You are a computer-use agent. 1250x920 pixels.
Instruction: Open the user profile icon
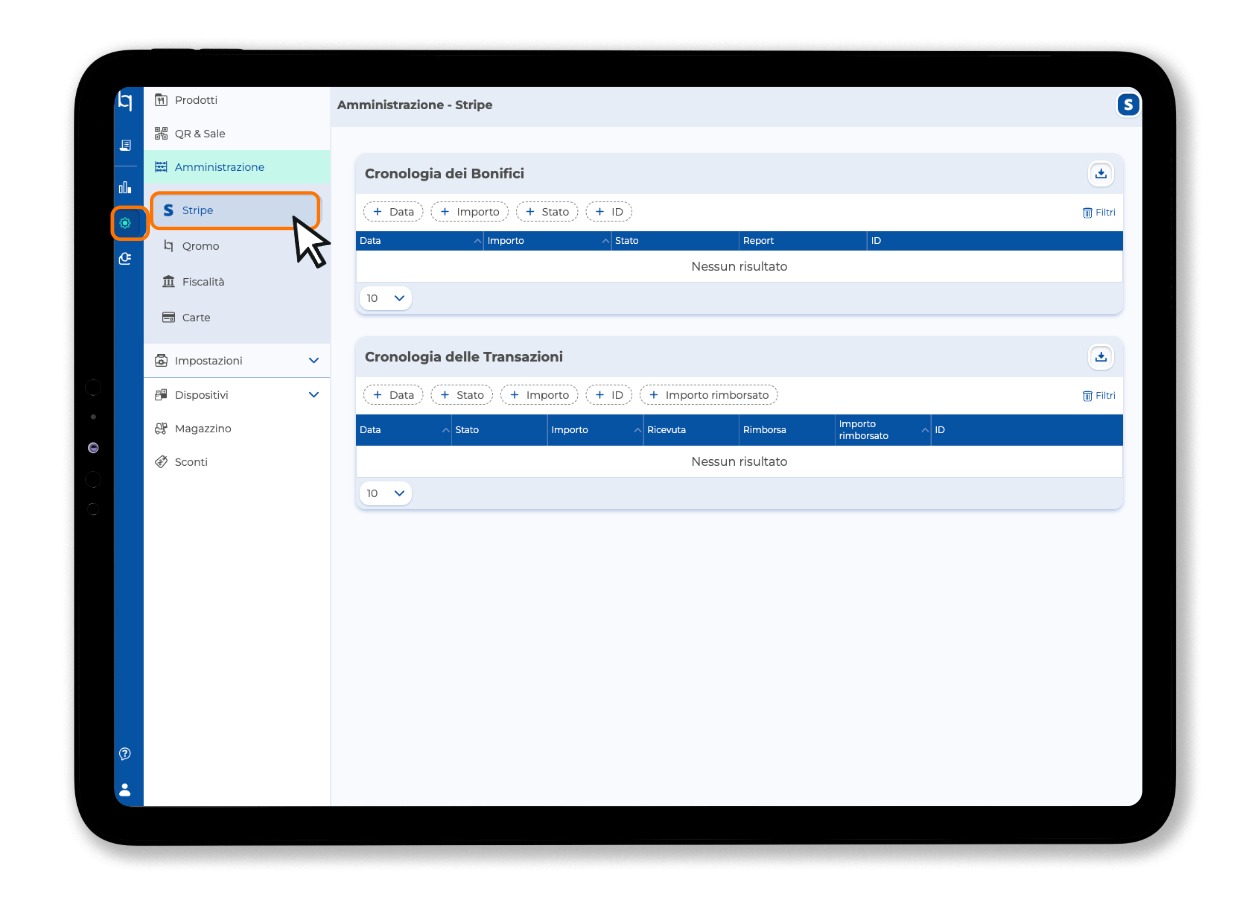[125, 788]
